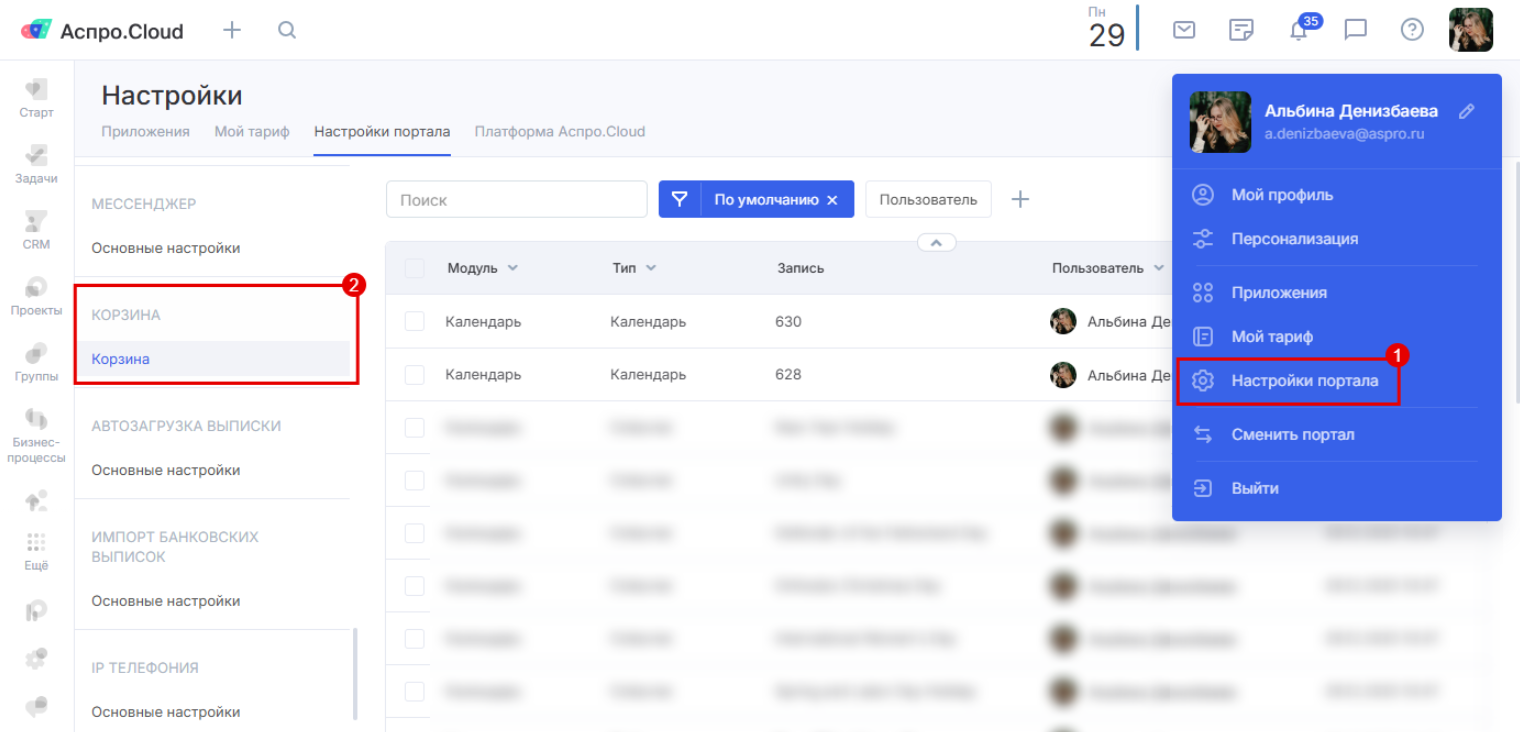Click the mail envelope icon
Image resolution: width=1520 pixels, height=732 pixels.
point(1184,30)
